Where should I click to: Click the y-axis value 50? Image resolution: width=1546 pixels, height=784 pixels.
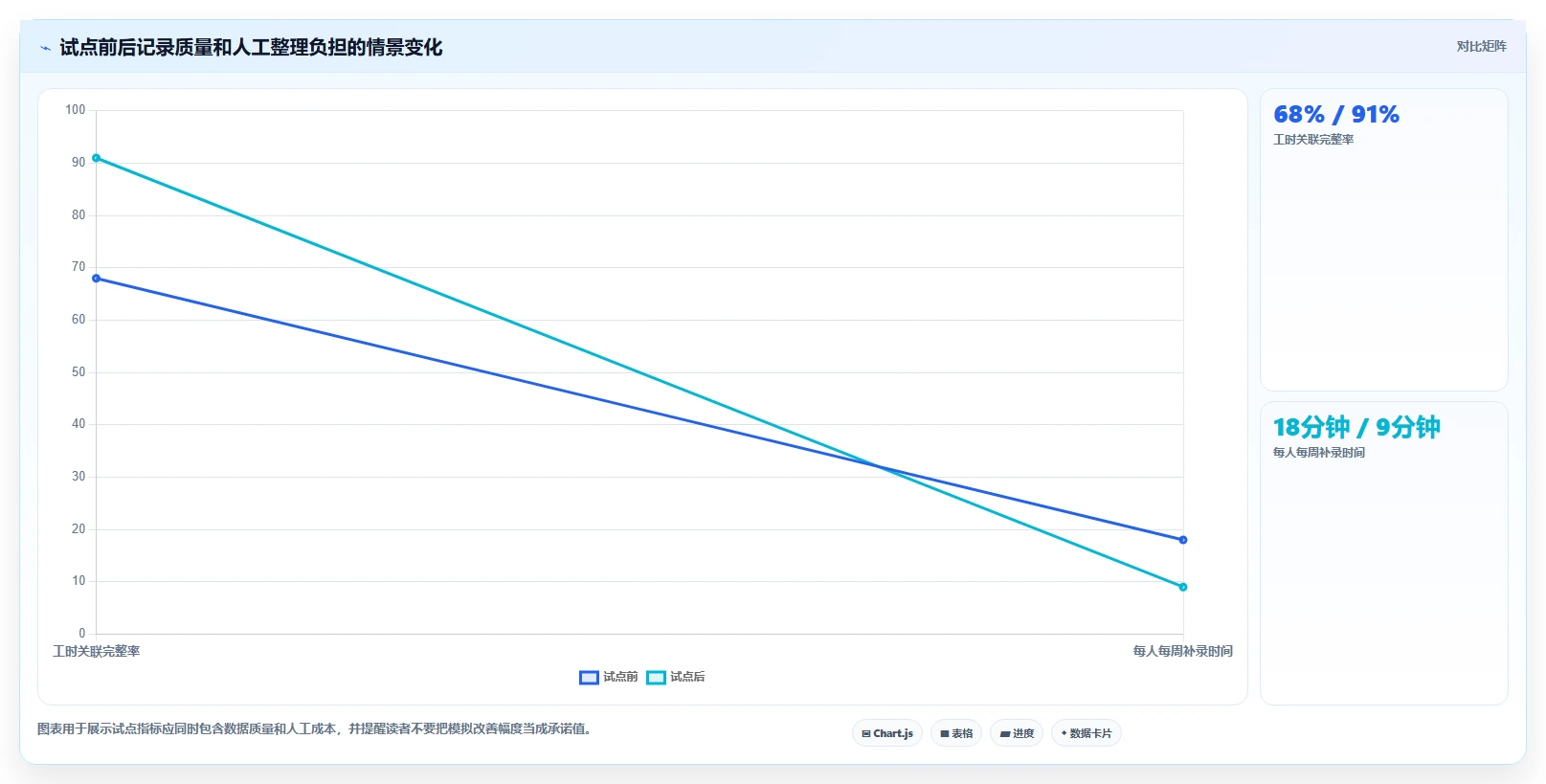coord(78,371)
